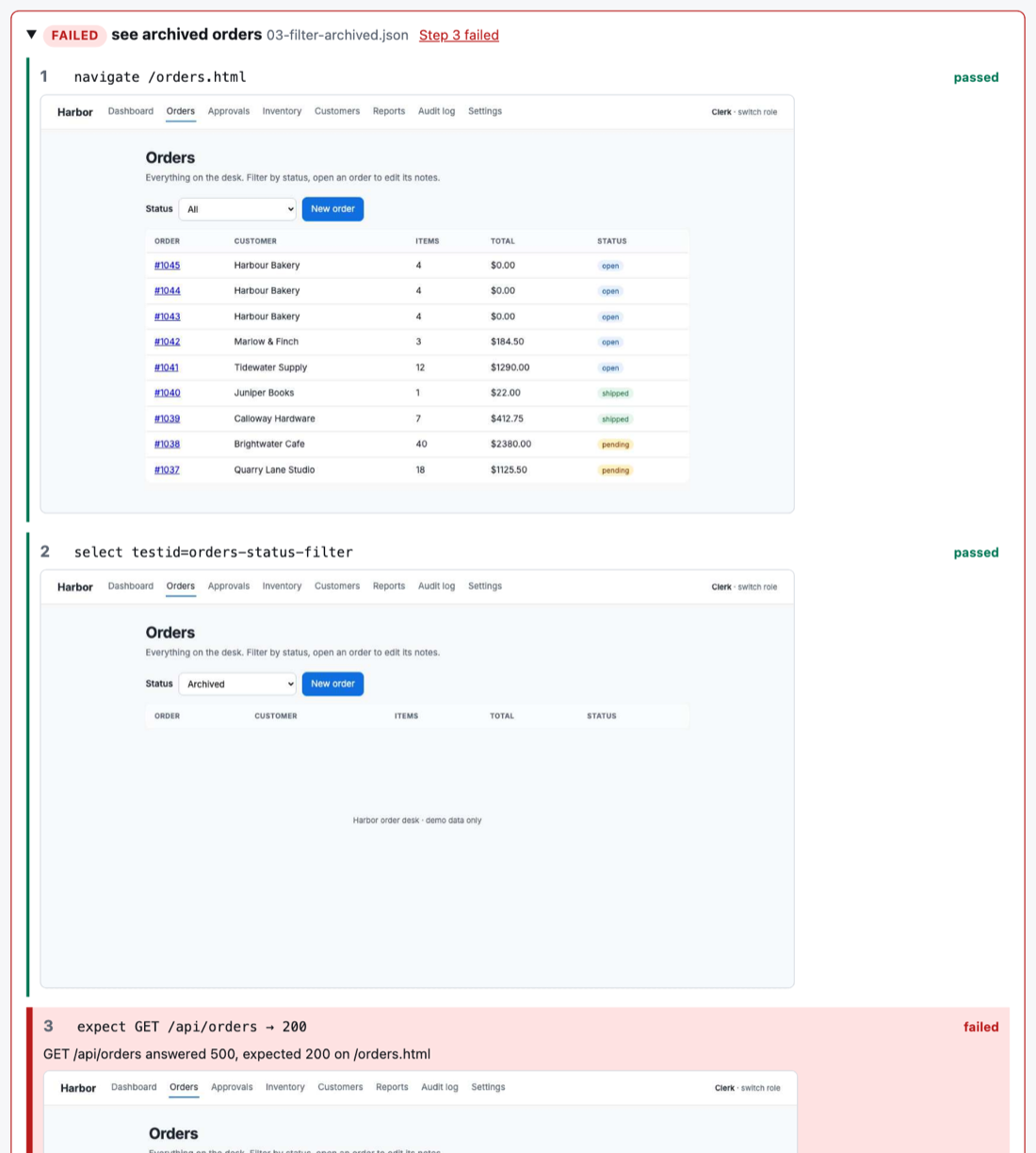Click the red 'failed' label on step 3
Viewport: 1036px width, 1153px height.
pyautogui.click(x=980, y=1027)
